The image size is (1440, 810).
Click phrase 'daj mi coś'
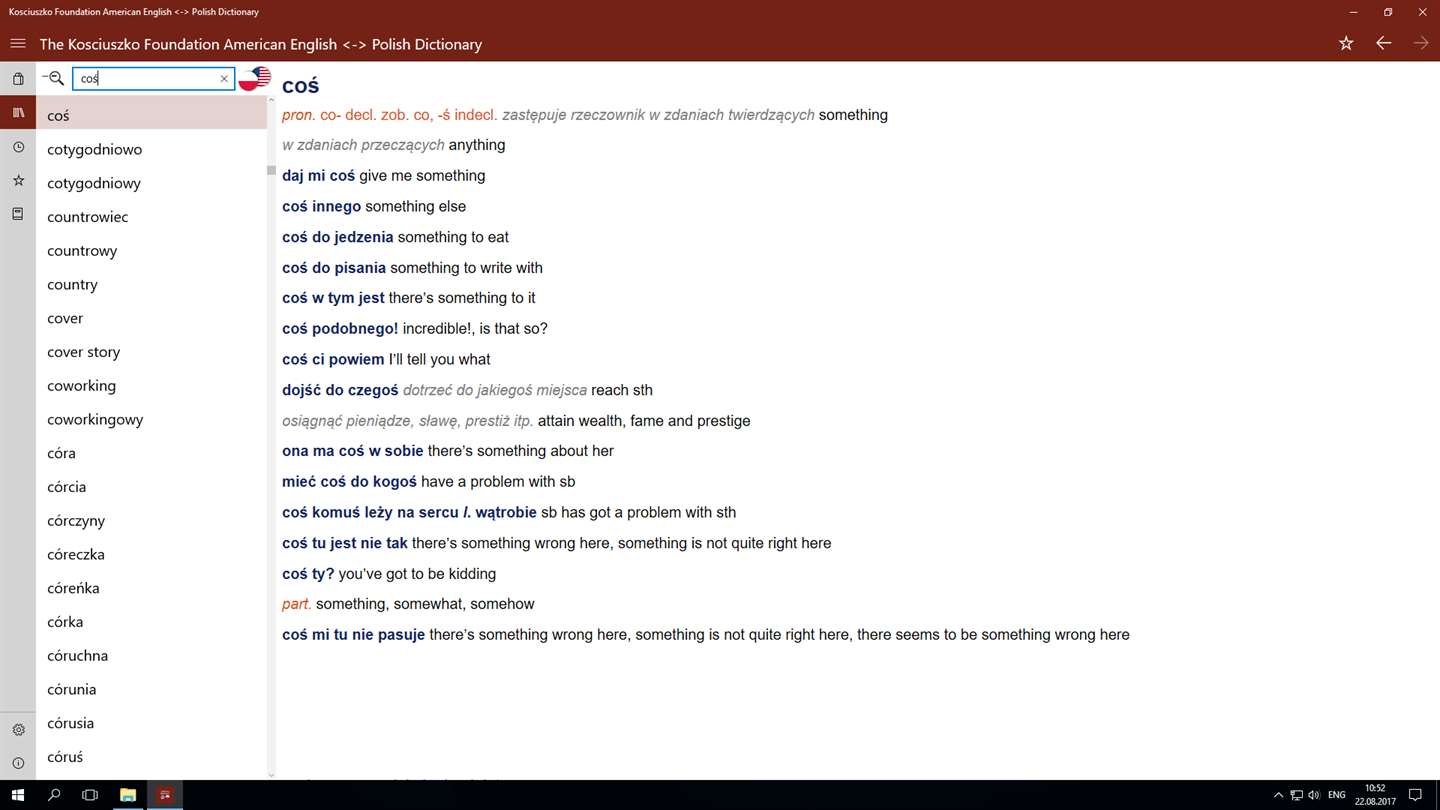point(318,175)
